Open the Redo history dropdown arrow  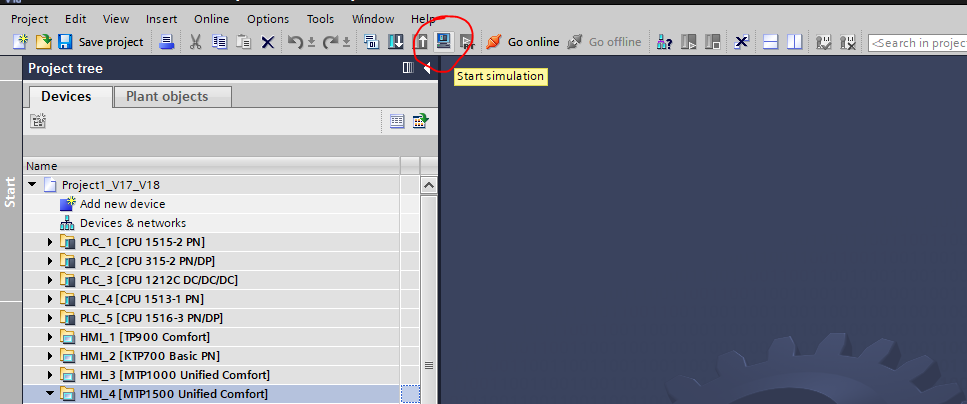coord(347,42)
